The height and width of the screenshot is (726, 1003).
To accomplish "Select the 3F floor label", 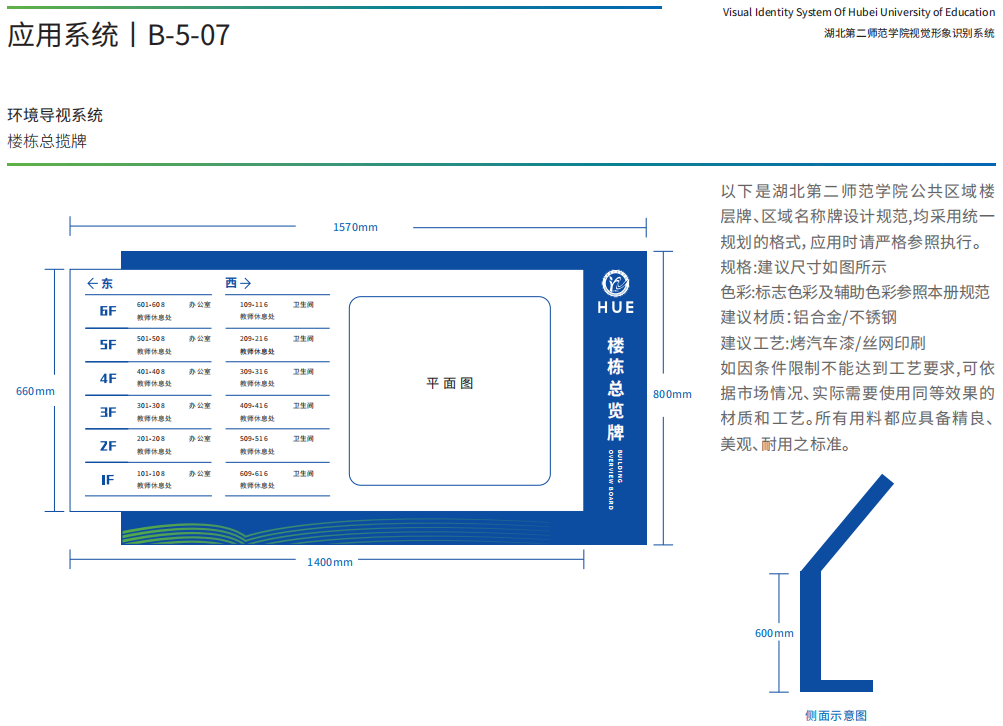I will pos(108,412).
